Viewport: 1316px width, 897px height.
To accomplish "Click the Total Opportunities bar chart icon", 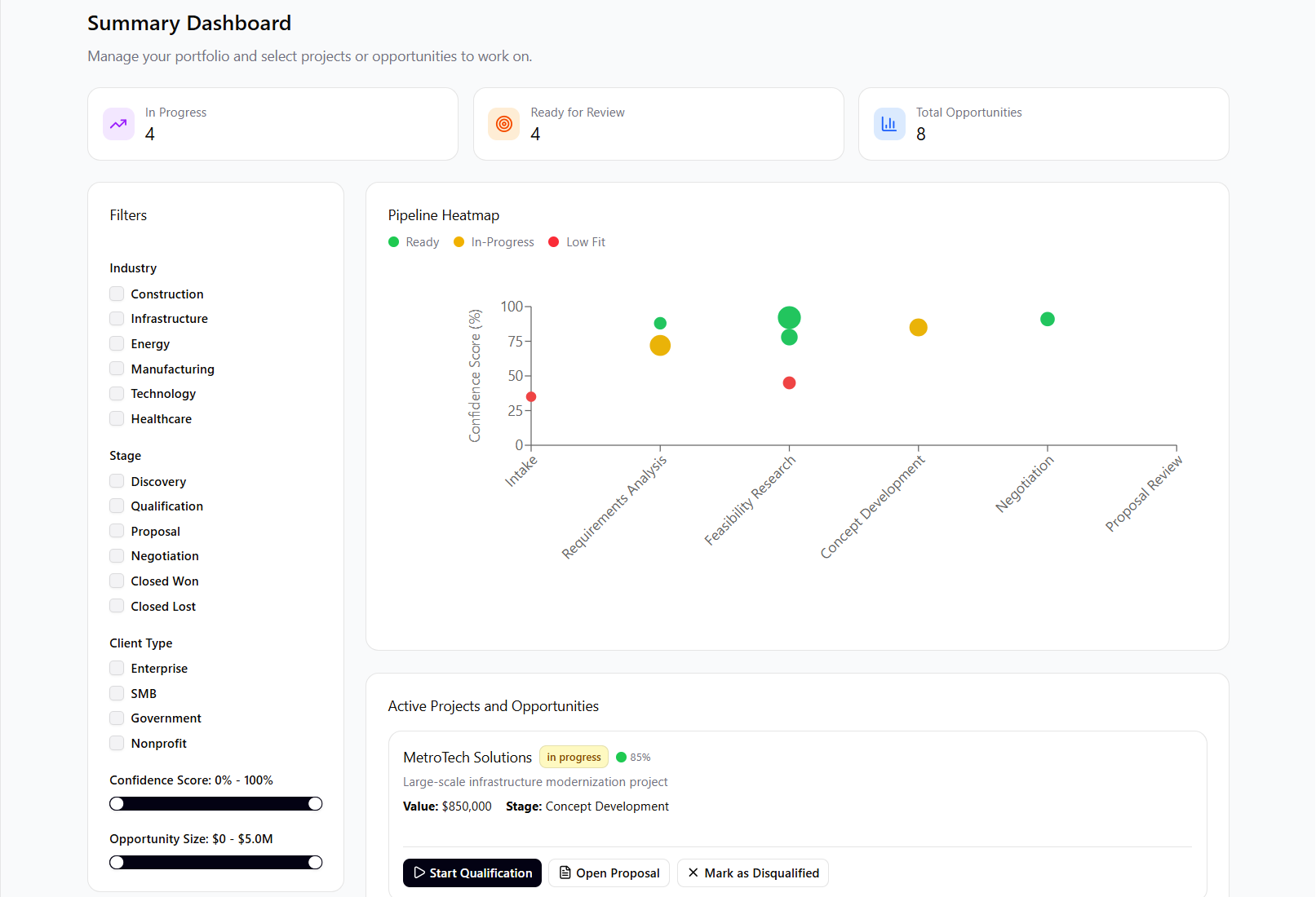I will click(889, 123).
